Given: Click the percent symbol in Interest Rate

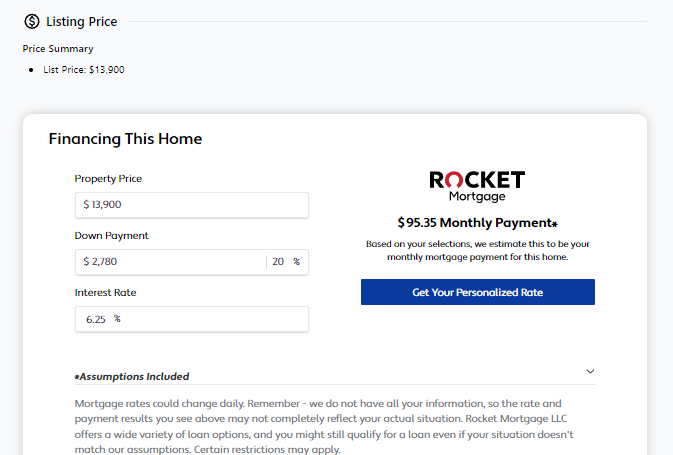Looking at the screenshot, I should [x=117, y=319].
